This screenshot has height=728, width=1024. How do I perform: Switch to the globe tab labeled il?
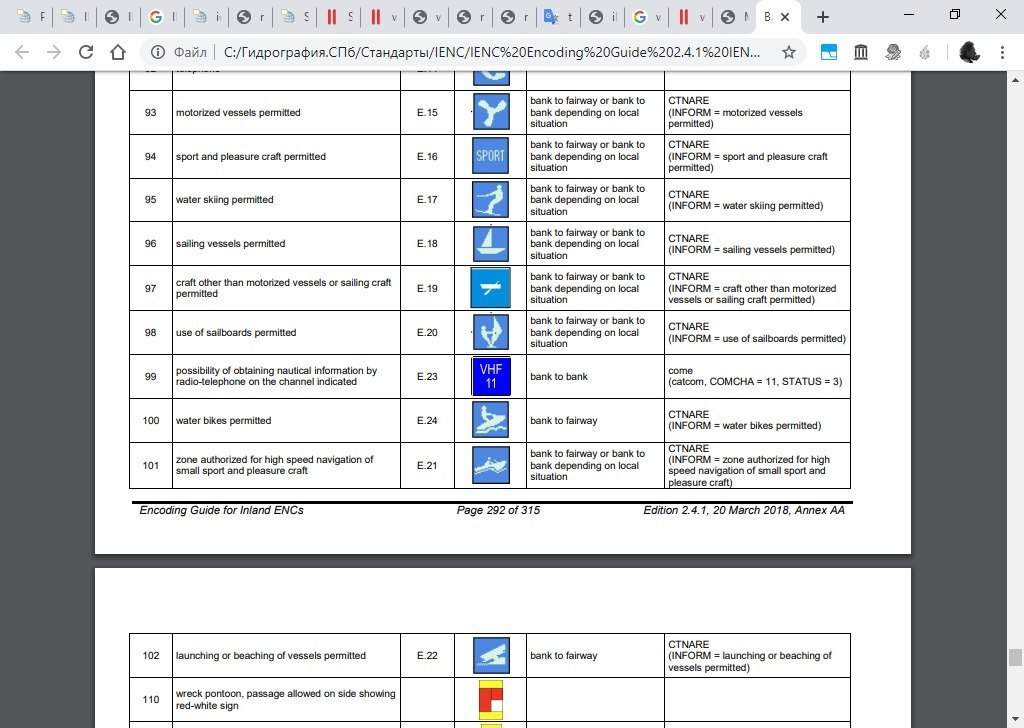pyautogui.click(x=601, y=17)
